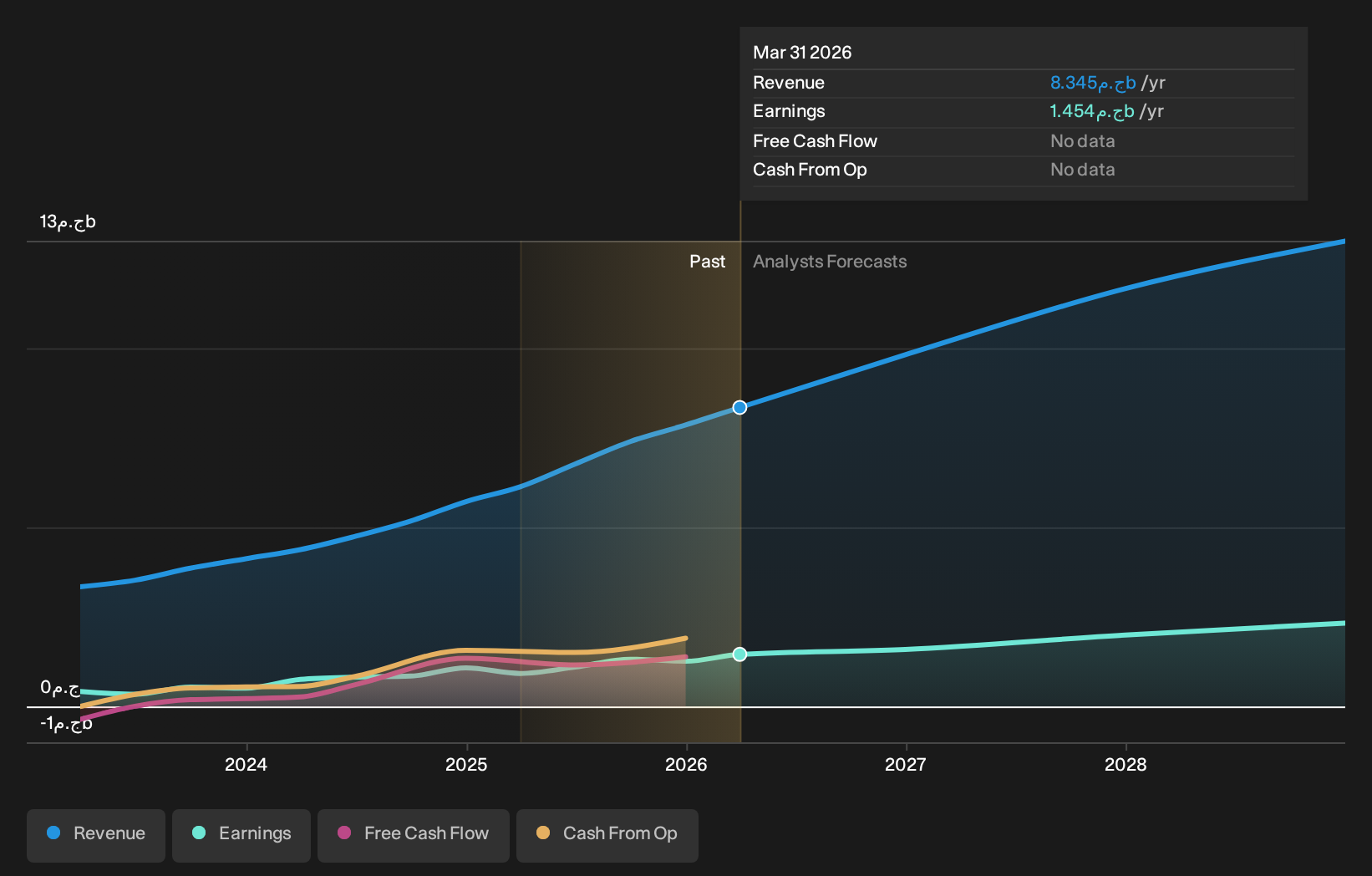1372x876 pixels.
Task: Click 'No data' beside Free Cash Flow
Action: [x=1082, y=141]
